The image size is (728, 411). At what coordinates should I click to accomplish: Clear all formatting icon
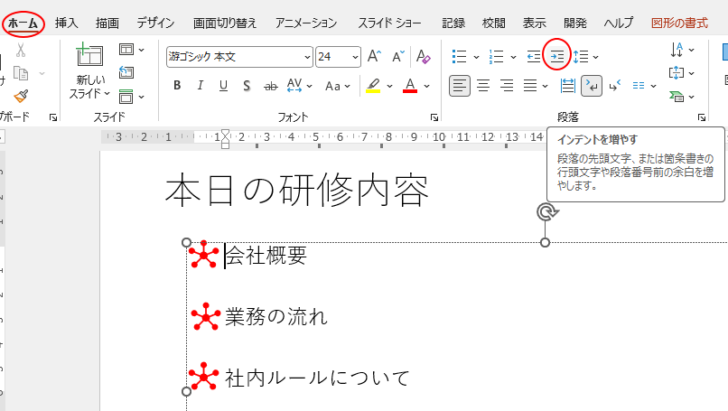coord(423,57)
